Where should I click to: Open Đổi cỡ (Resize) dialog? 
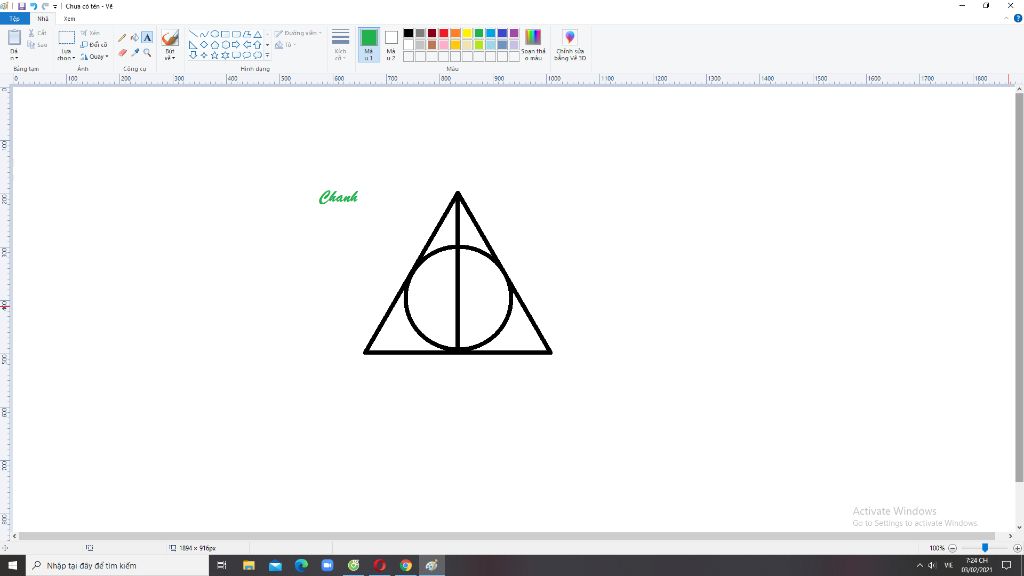93,44
